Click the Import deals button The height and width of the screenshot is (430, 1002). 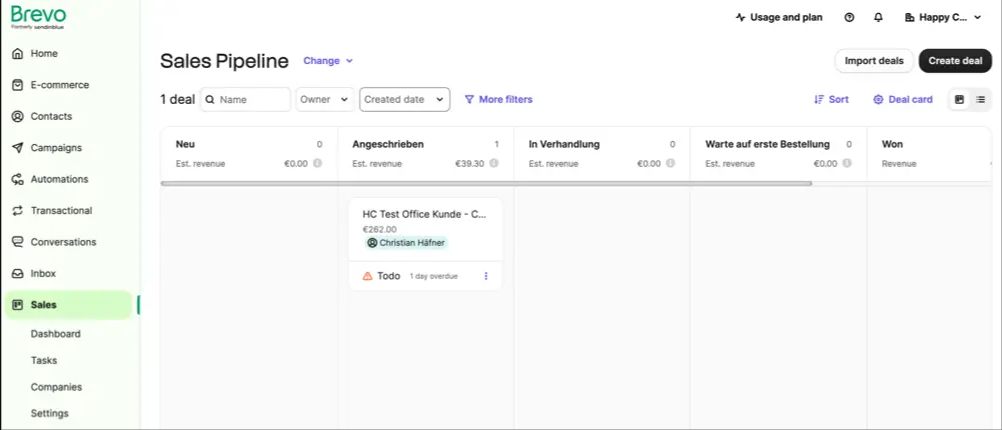(x=874, y=61)
